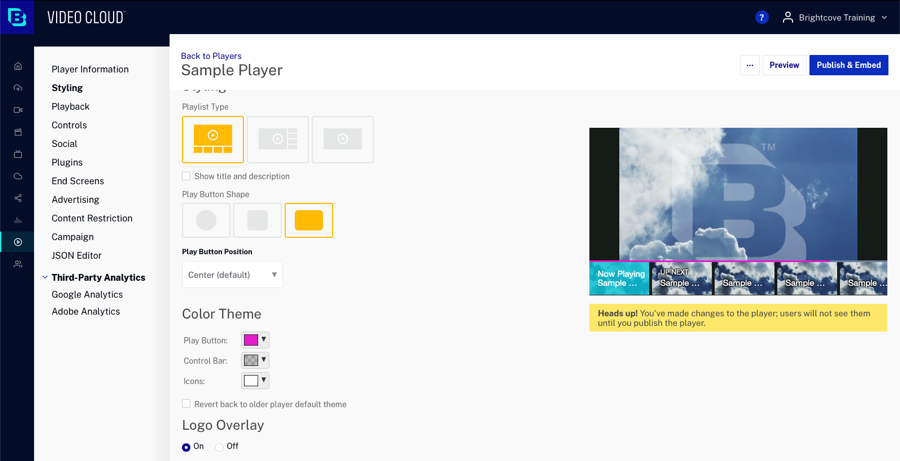Open the Play Button Position dropdown

tap(232, 275)
